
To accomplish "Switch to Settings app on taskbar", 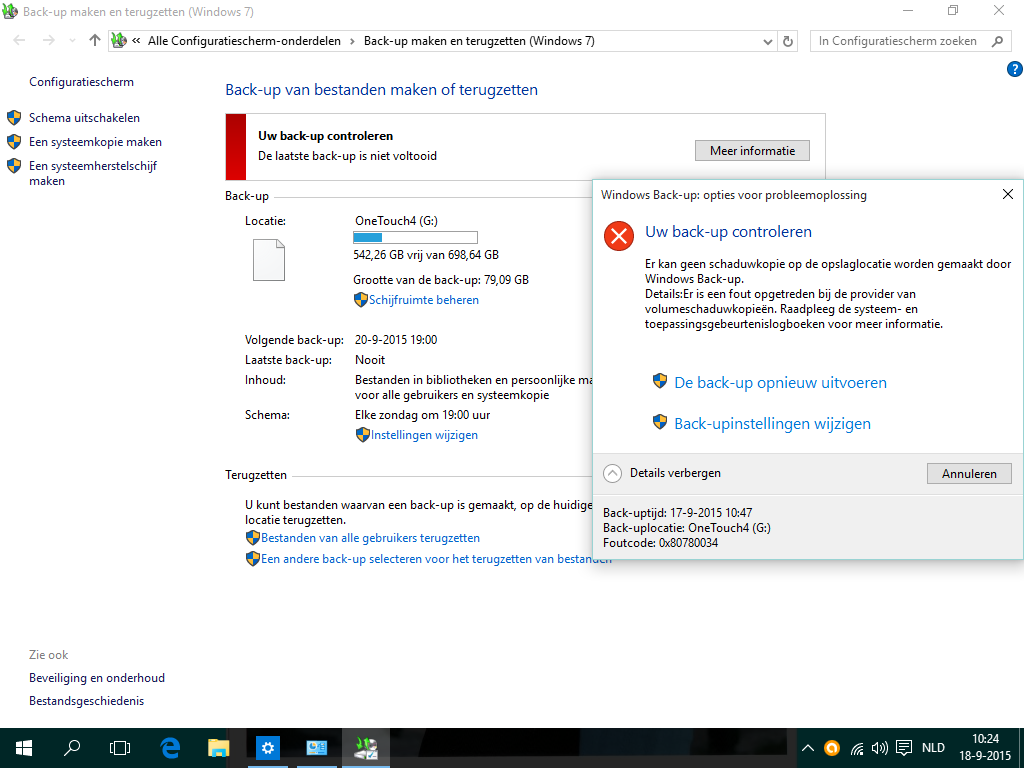I will tap(268, 748).
